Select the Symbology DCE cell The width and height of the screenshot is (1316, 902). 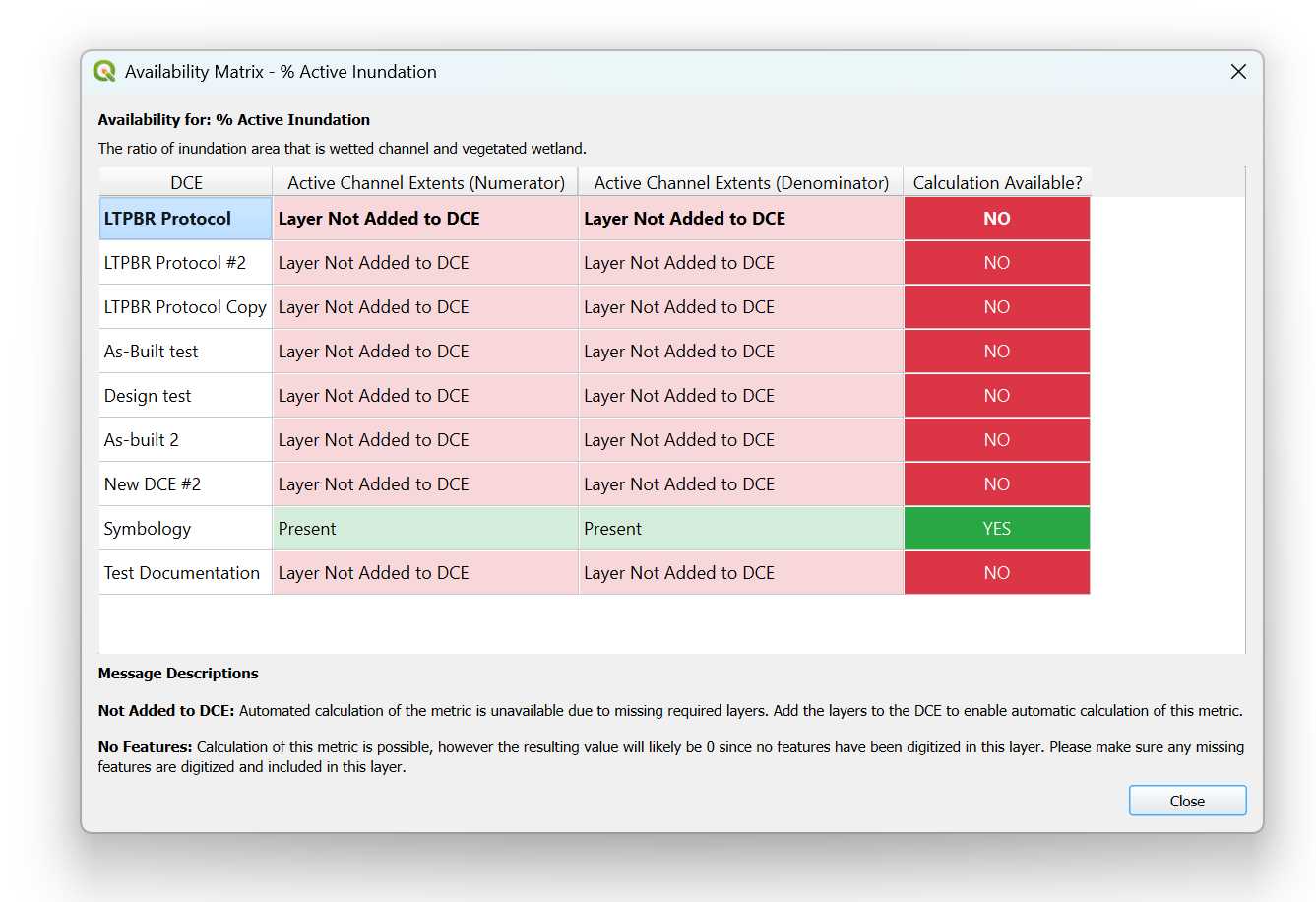(x=186, y=529)
